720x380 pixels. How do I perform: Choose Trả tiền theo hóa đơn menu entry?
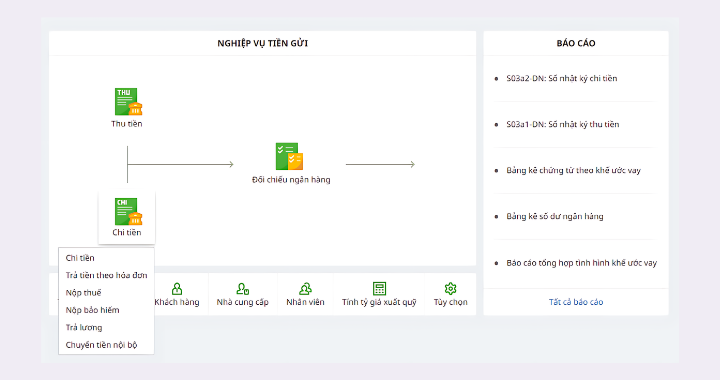(106, 275)
